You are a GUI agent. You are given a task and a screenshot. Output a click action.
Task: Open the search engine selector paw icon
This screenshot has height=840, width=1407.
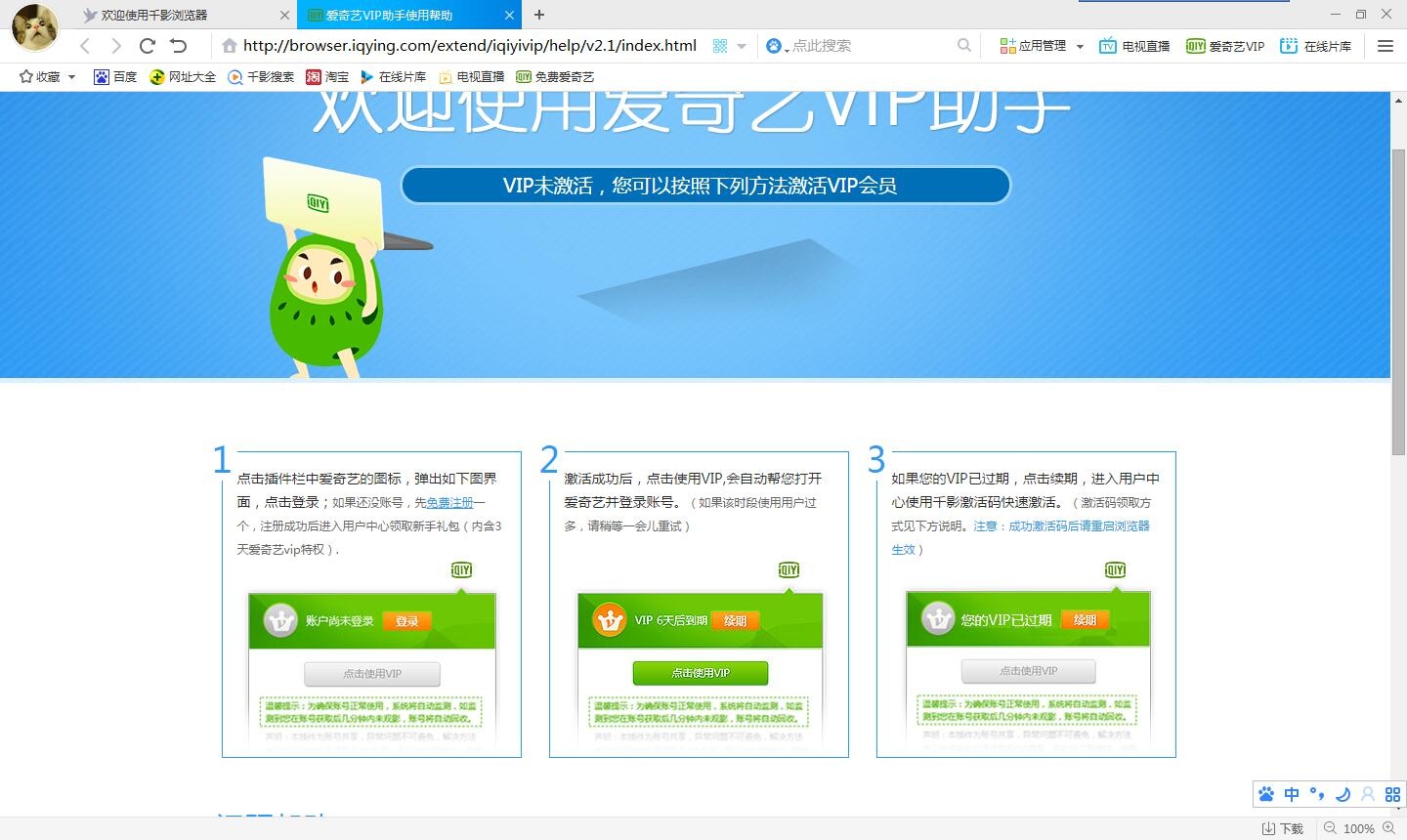774,46
